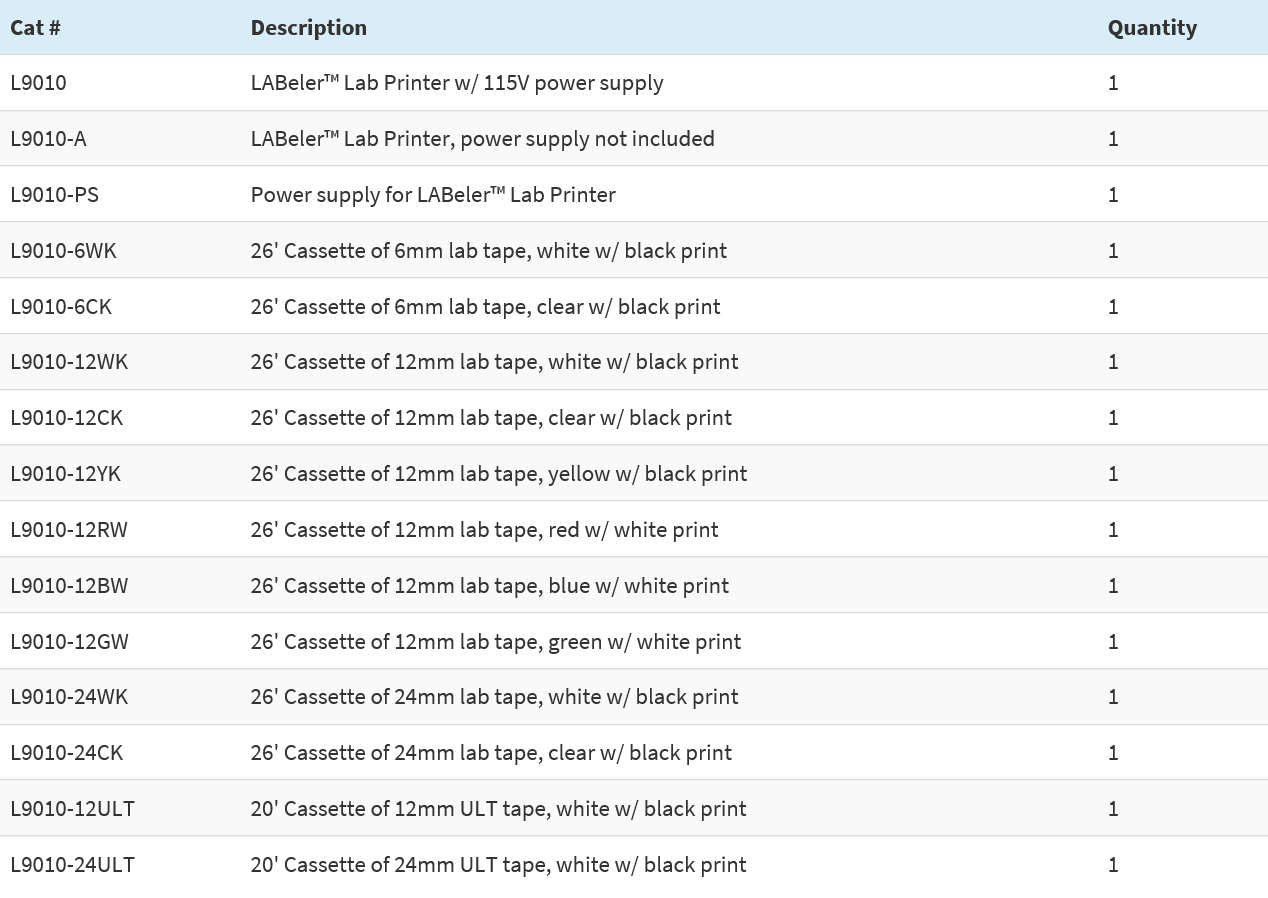Click the Description column header

(308, 28)
